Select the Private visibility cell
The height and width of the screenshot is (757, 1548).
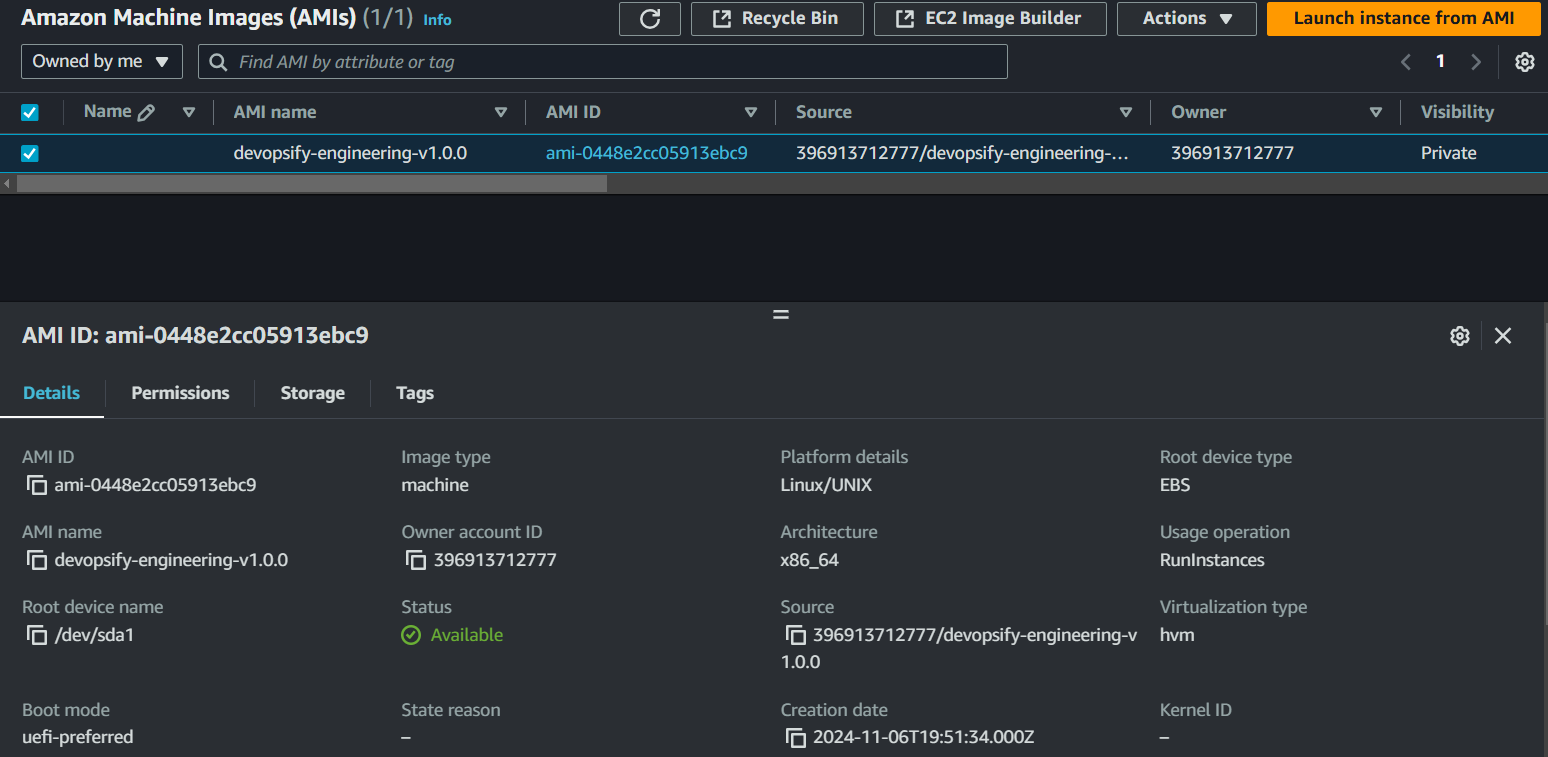[x=1448, y=153]
